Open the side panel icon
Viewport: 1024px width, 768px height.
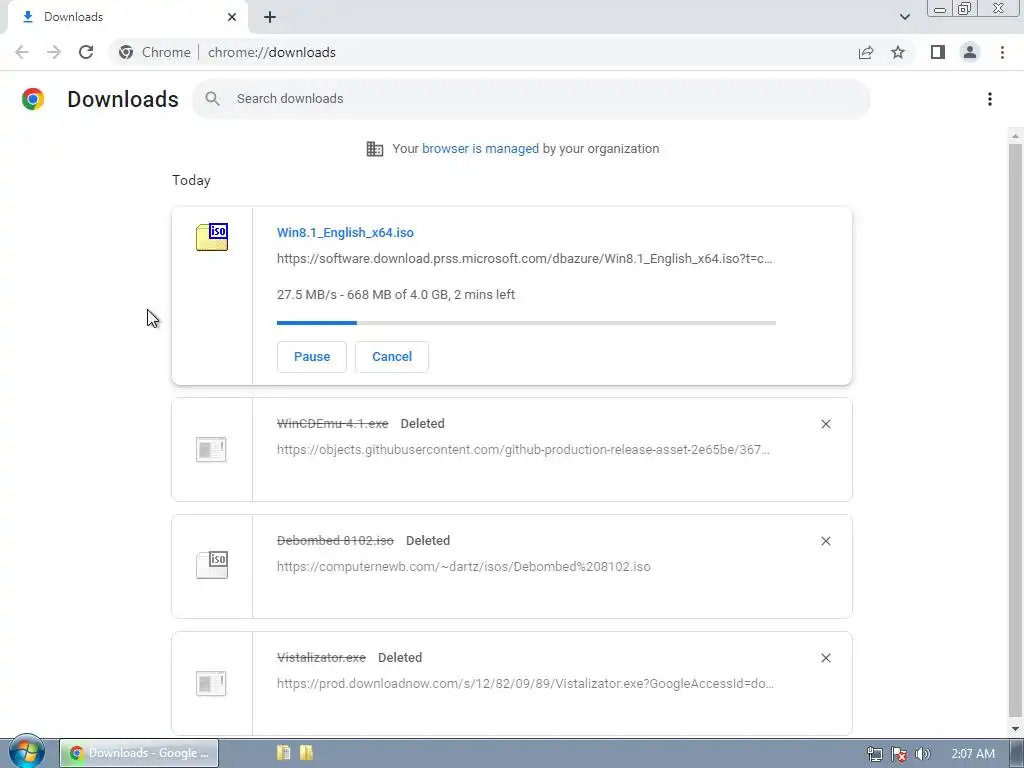[x=938, y=52]
